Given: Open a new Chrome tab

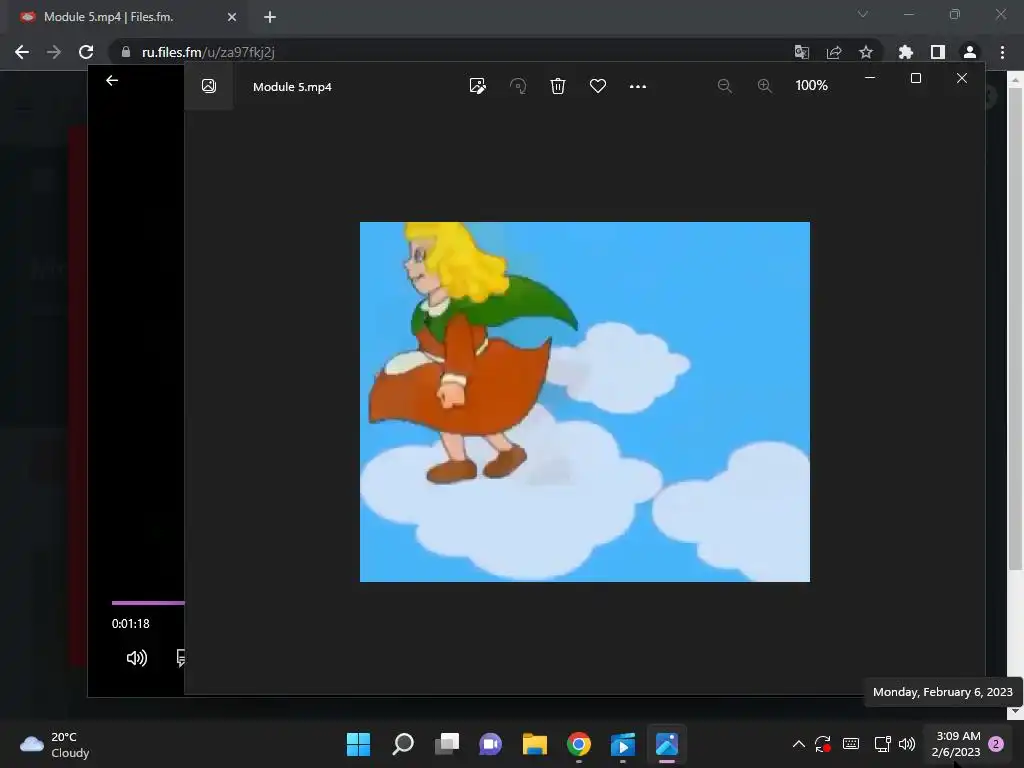Looking at the screenshot, I should click(270, 17).
